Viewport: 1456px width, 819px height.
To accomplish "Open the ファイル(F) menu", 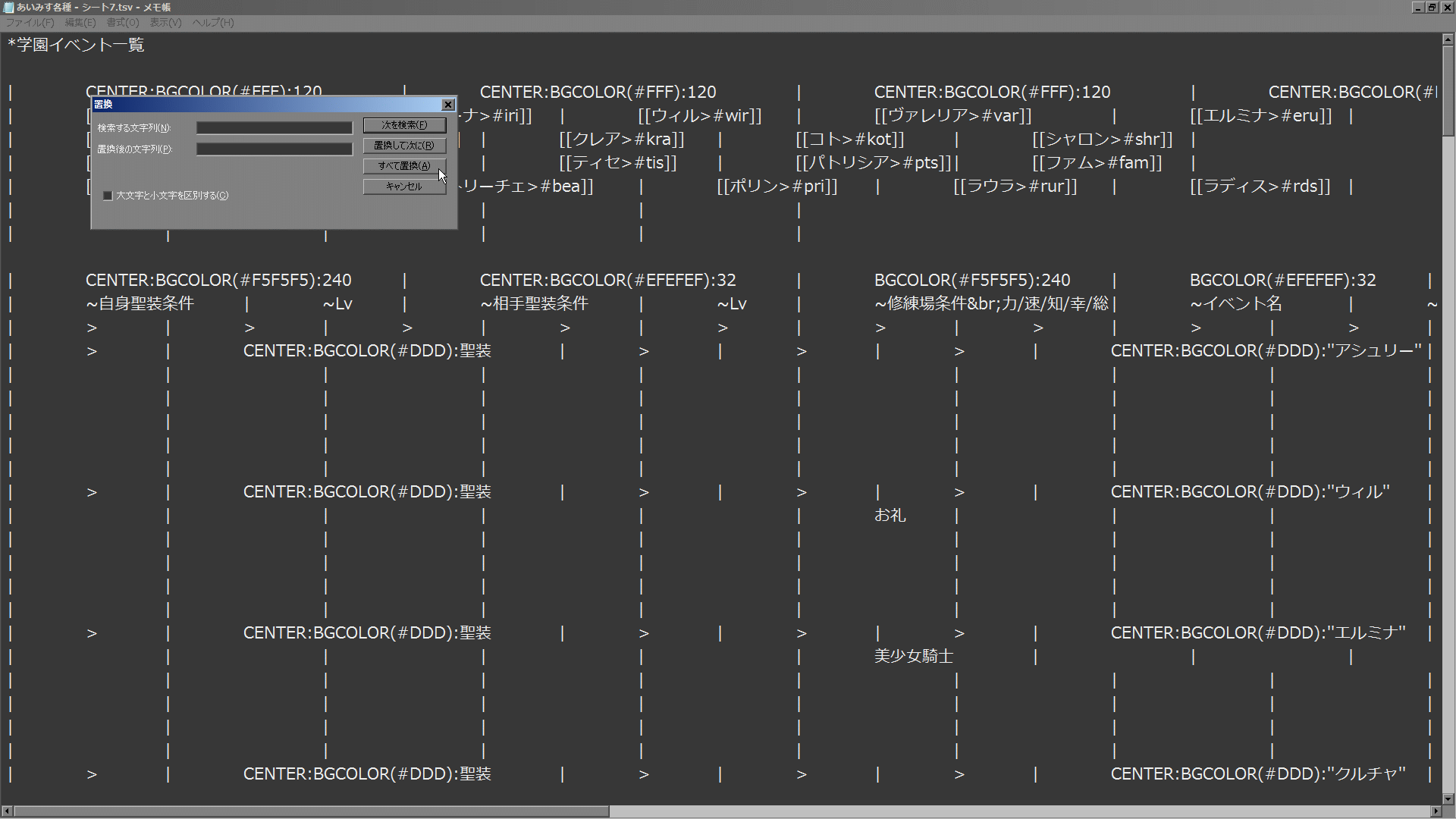I will click(29, 22).
